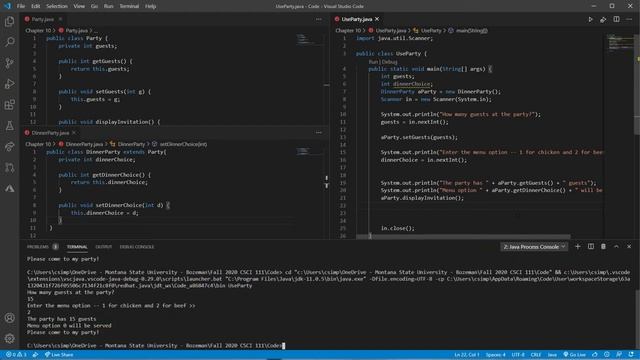
Task: Close the UseParty.java tab
Action: 377,19
